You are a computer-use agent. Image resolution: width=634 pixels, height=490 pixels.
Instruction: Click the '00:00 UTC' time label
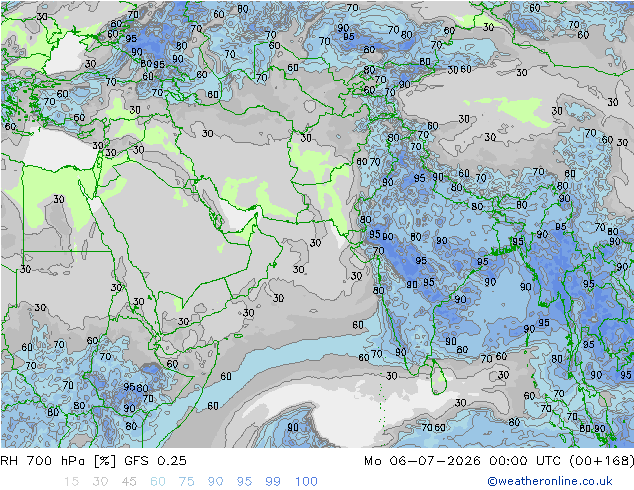(524, 461)
